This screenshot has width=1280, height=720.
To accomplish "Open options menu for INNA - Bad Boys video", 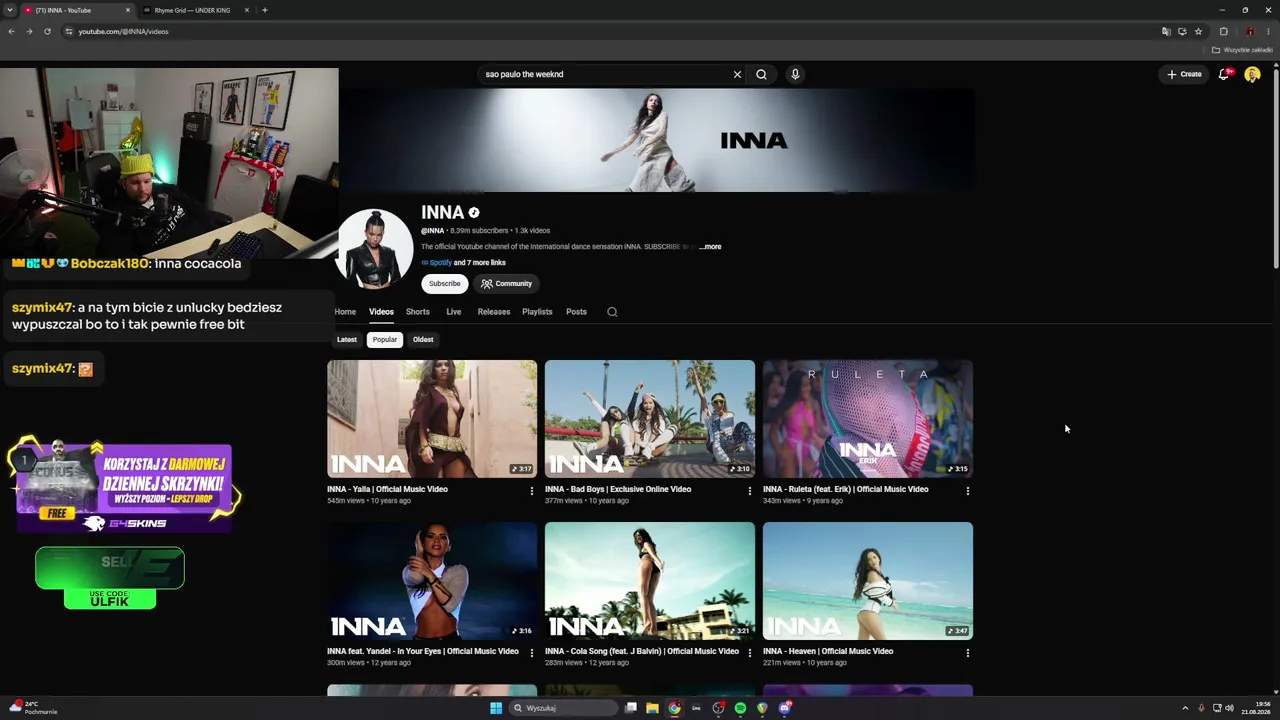I will click(x=749, y=491).
